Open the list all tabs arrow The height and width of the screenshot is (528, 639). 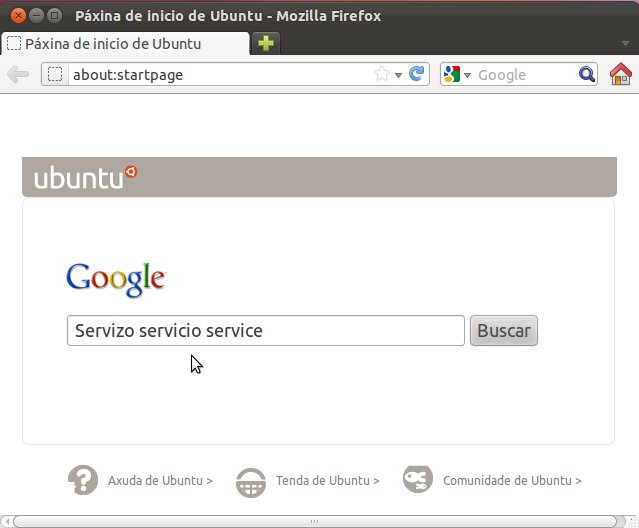625,43
